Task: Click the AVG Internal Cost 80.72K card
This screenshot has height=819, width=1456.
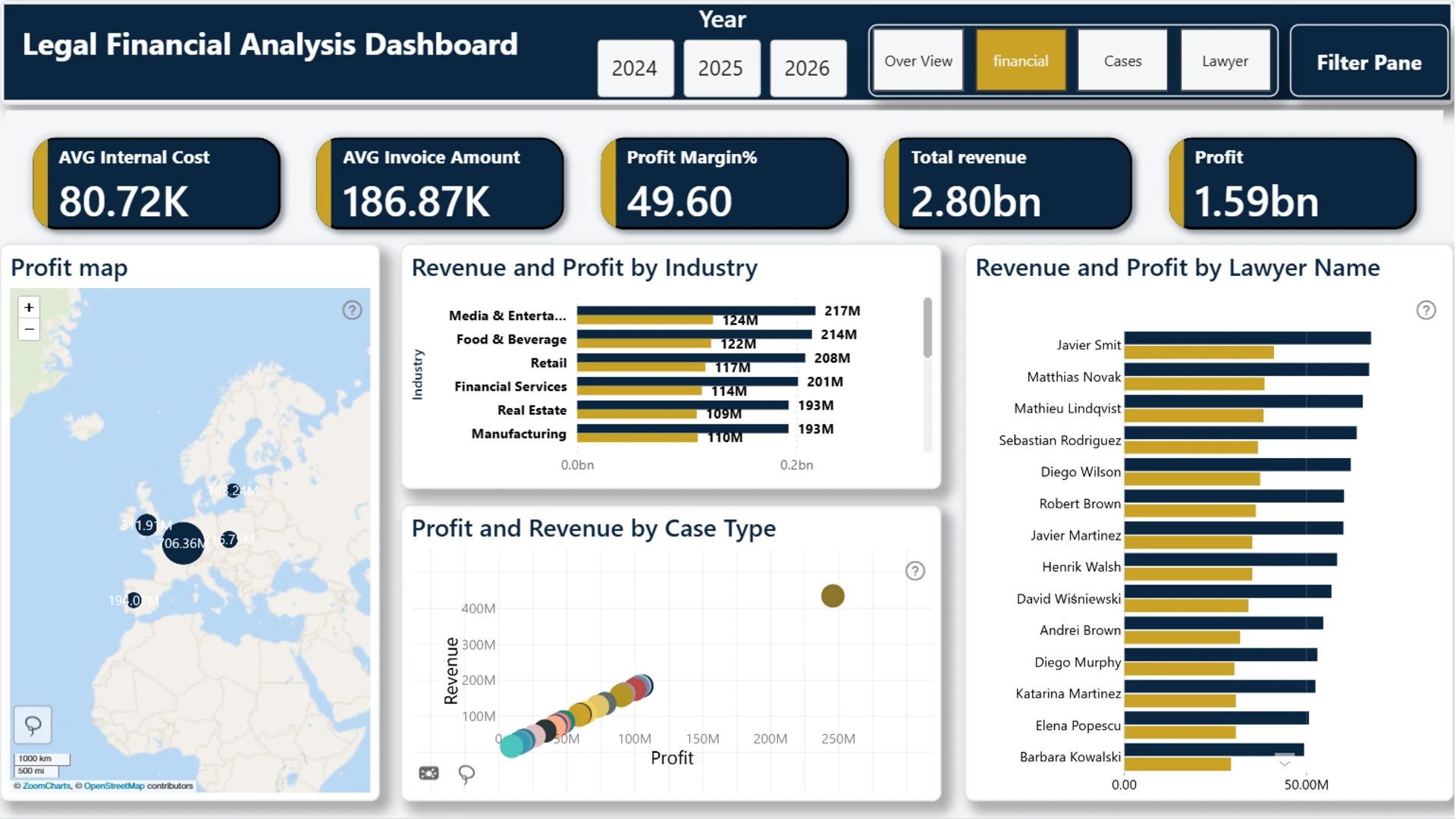Action: [157, 184]
